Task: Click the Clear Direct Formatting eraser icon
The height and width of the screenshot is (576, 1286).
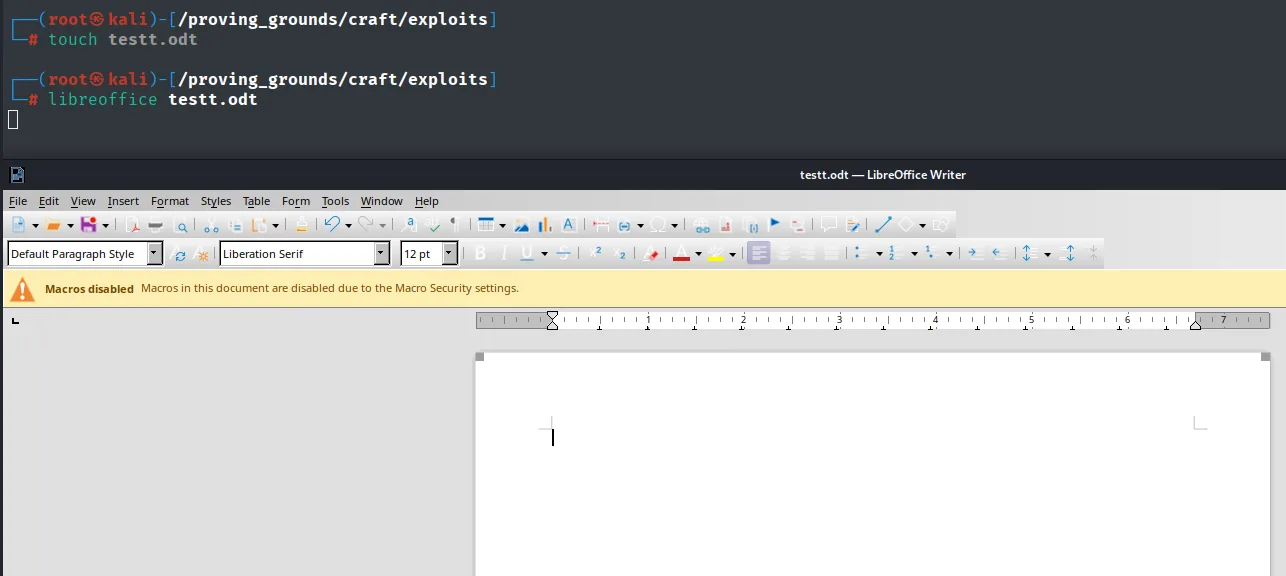Action: coord(650,254)
